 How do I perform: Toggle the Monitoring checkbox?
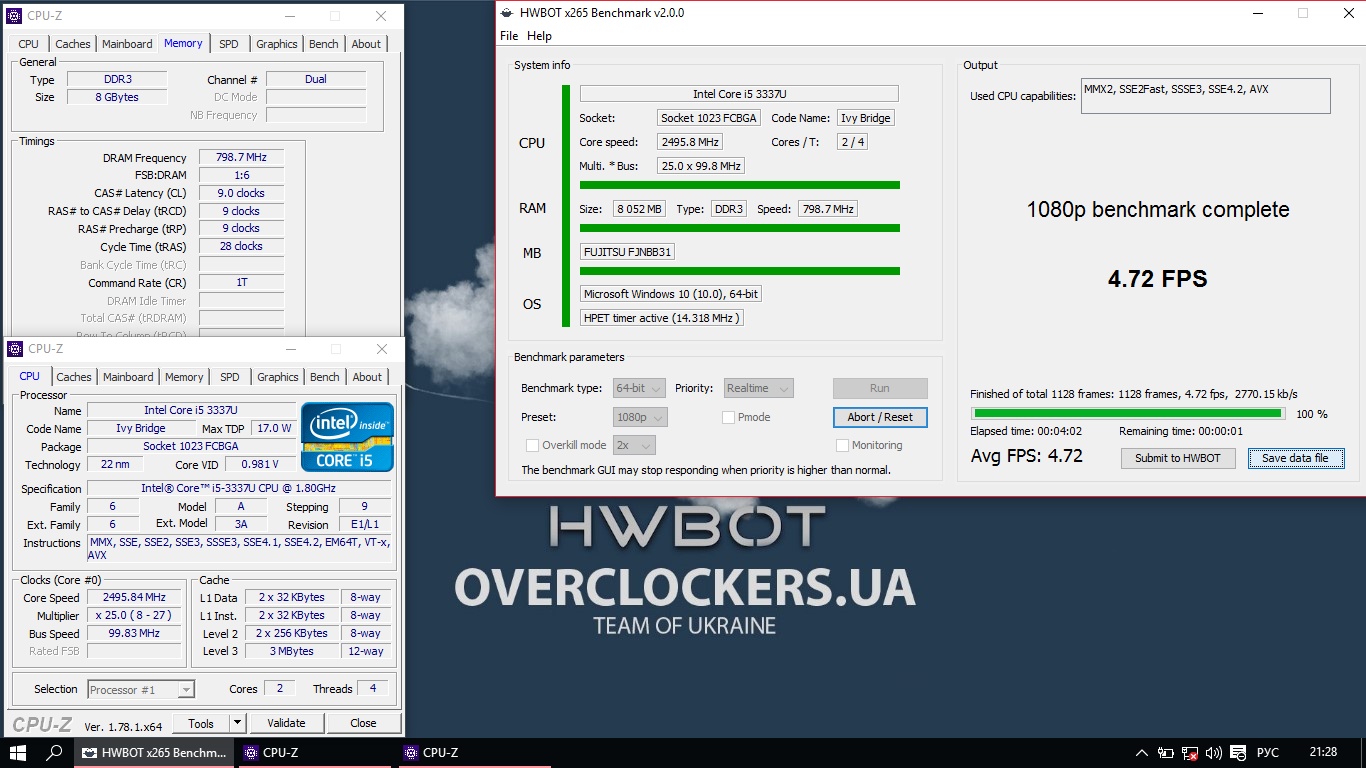842,445
